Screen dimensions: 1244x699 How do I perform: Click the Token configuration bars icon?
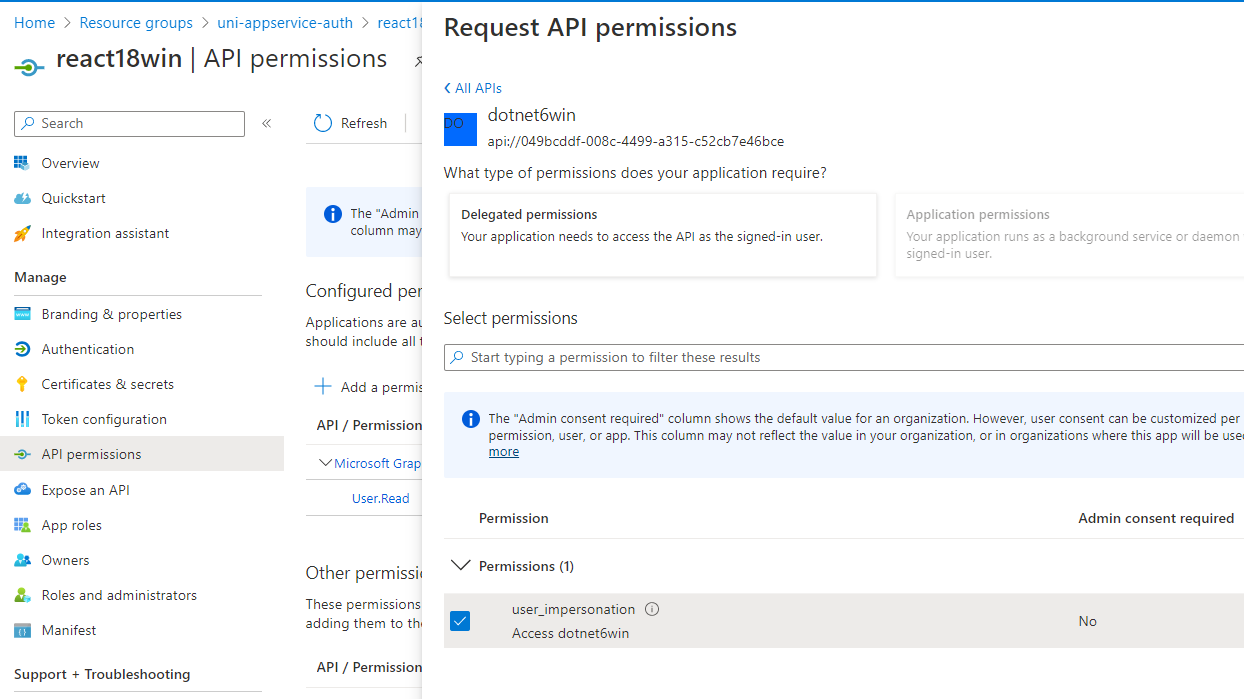[22, 419]
